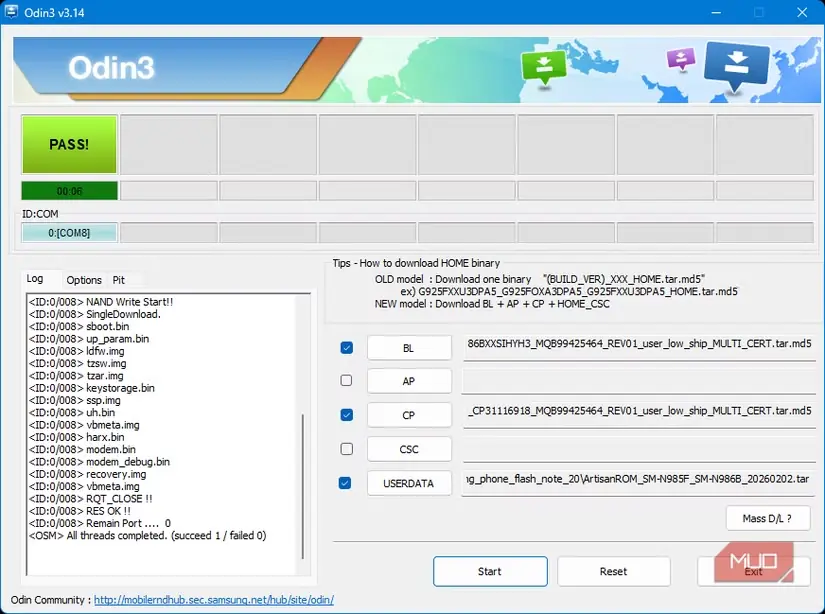Click the green PASS! status box
Image resolution: width=825 pixels, height=614 pixels.
pyautogui.click(x=69, y=145)
